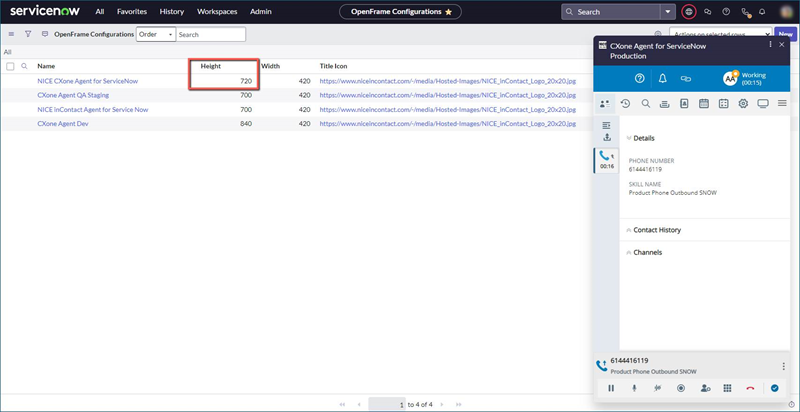The width and height of the screenshot is (800, 412).
Task: Click the All breadcrumb filter
Action: coord(7,52)
